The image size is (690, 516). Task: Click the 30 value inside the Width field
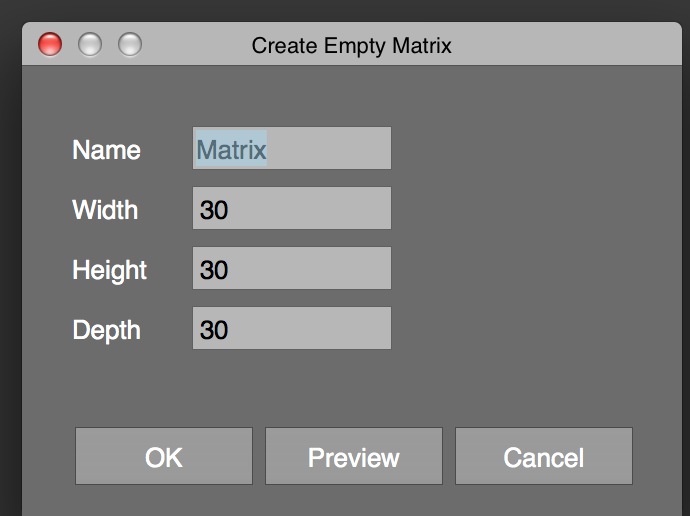coord(214,209)
